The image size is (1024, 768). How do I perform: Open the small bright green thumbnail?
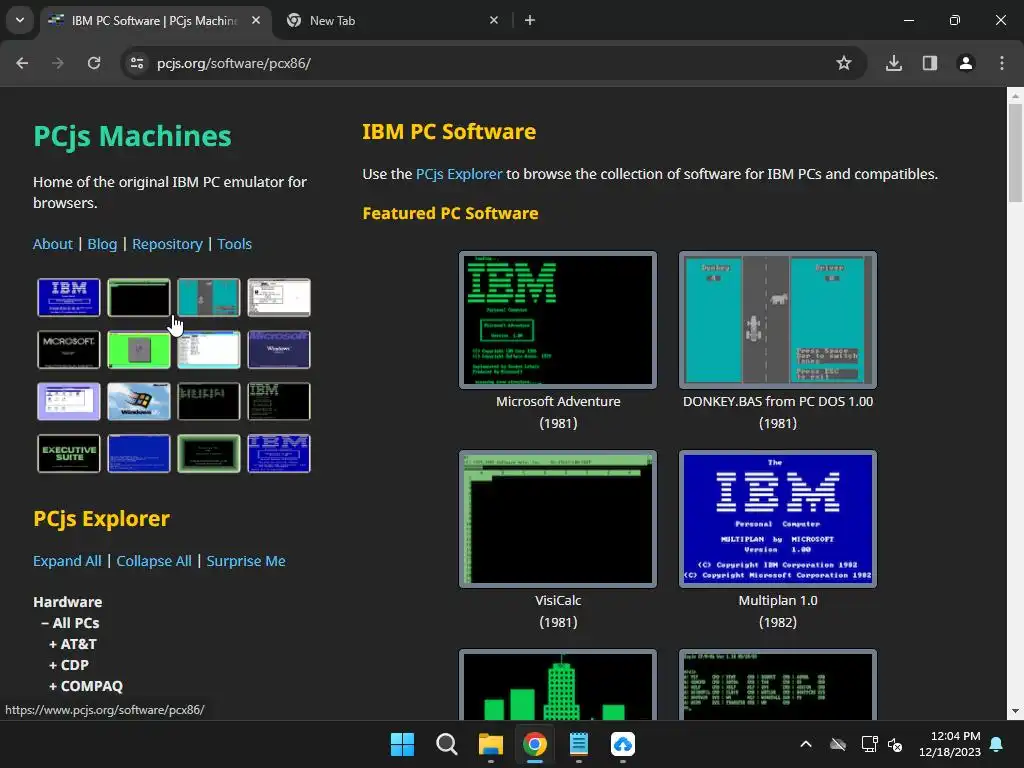[x=138, y=349]
